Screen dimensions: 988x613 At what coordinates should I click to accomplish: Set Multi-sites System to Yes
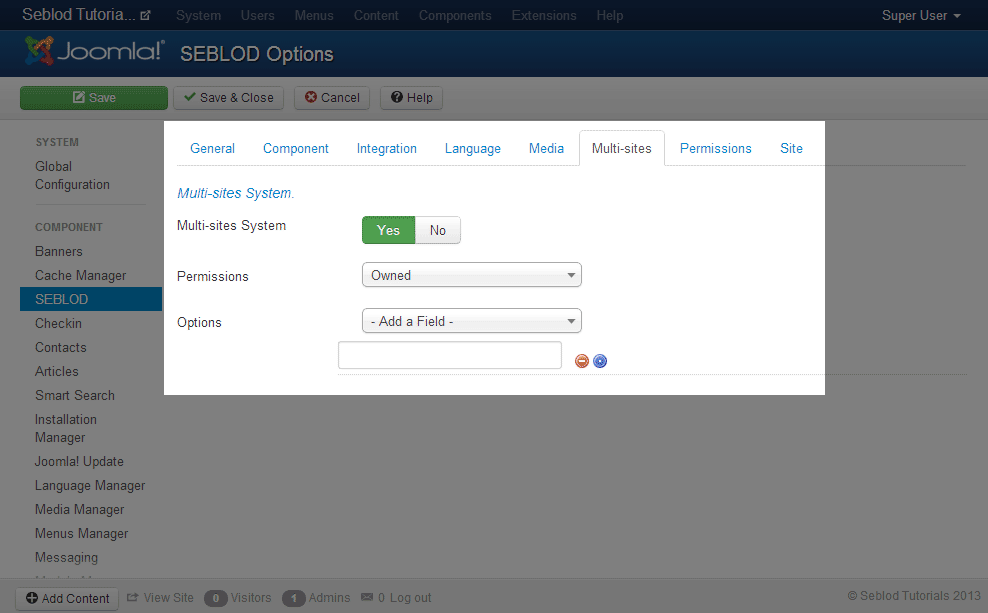tap(388, 230)
